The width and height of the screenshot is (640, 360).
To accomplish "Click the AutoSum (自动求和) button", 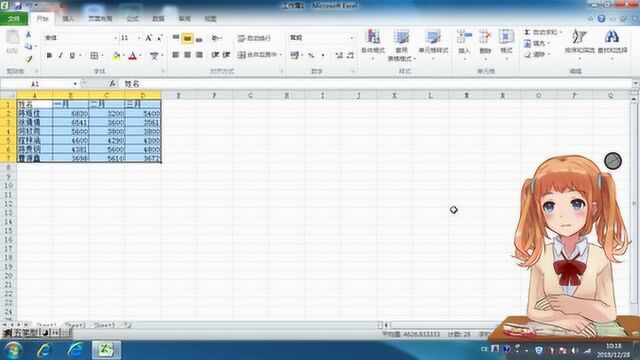I will tap(541, 32).
